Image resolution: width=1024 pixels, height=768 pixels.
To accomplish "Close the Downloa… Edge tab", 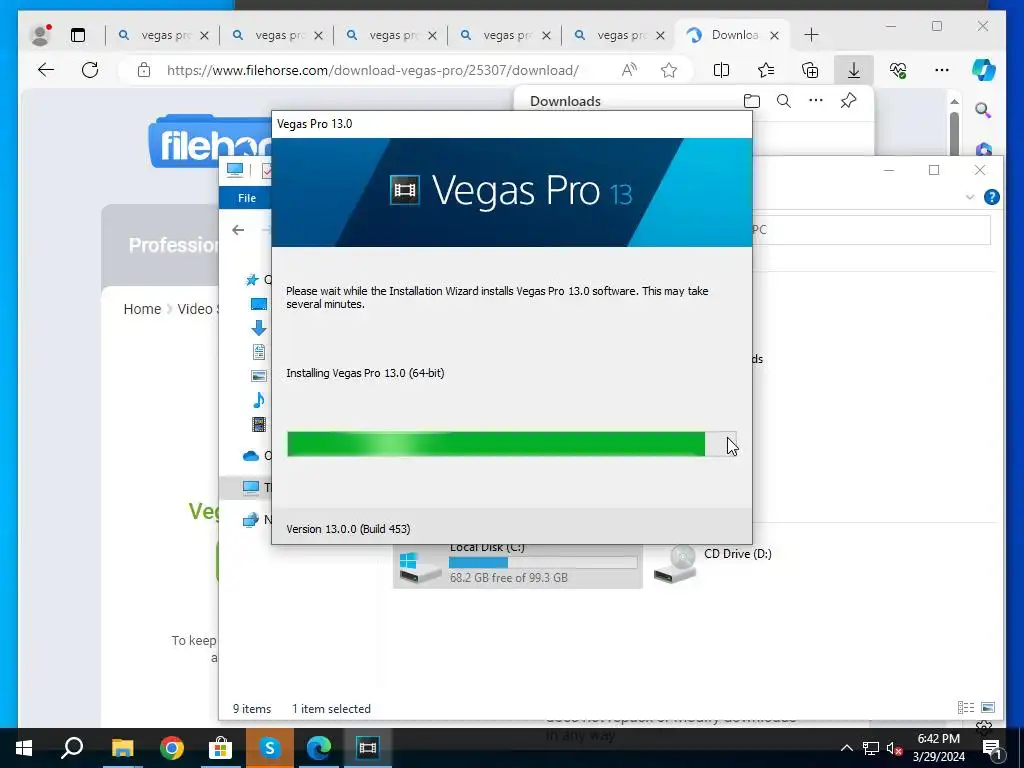I will (775, 35).
